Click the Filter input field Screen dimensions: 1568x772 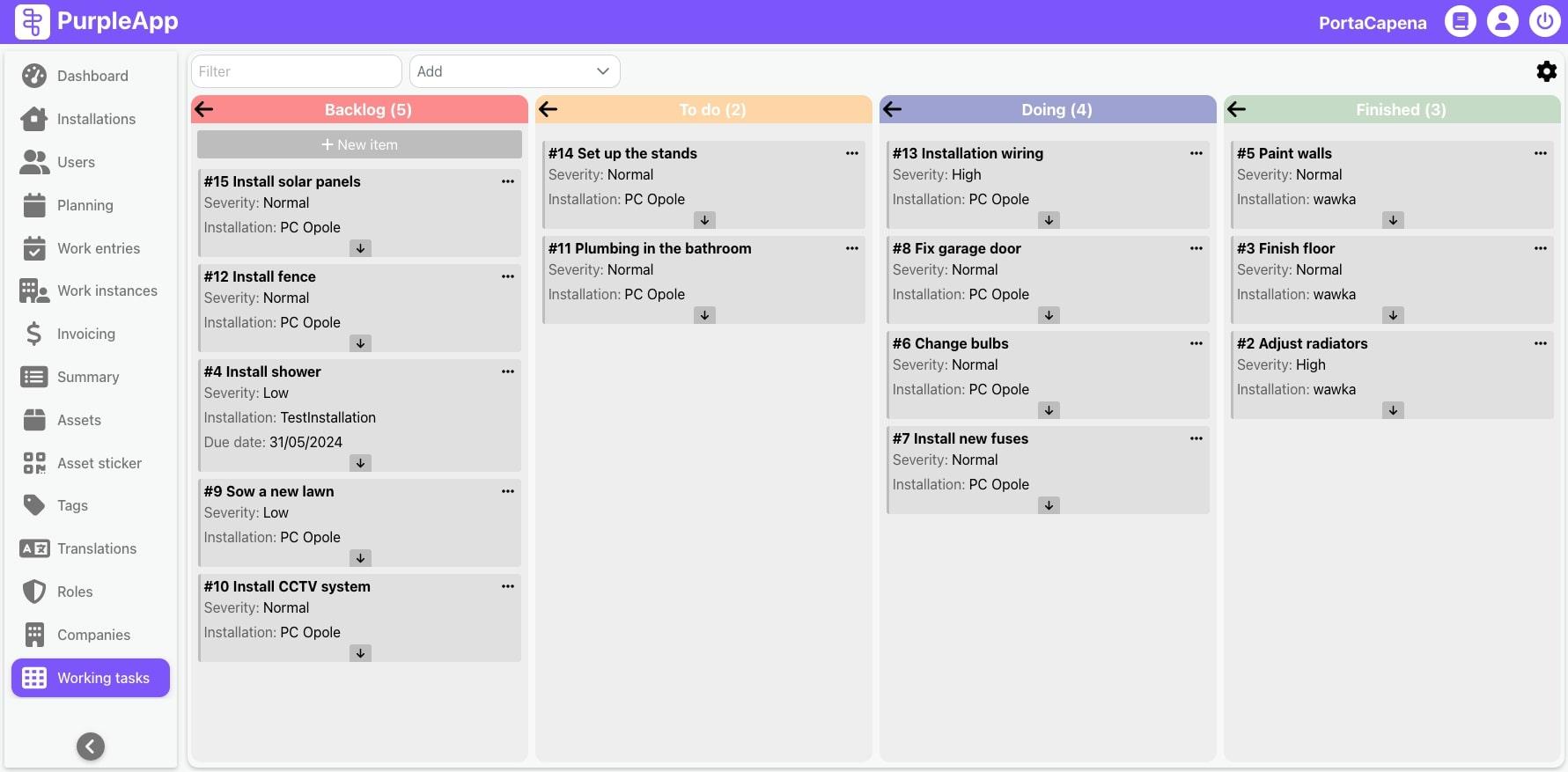296,71
